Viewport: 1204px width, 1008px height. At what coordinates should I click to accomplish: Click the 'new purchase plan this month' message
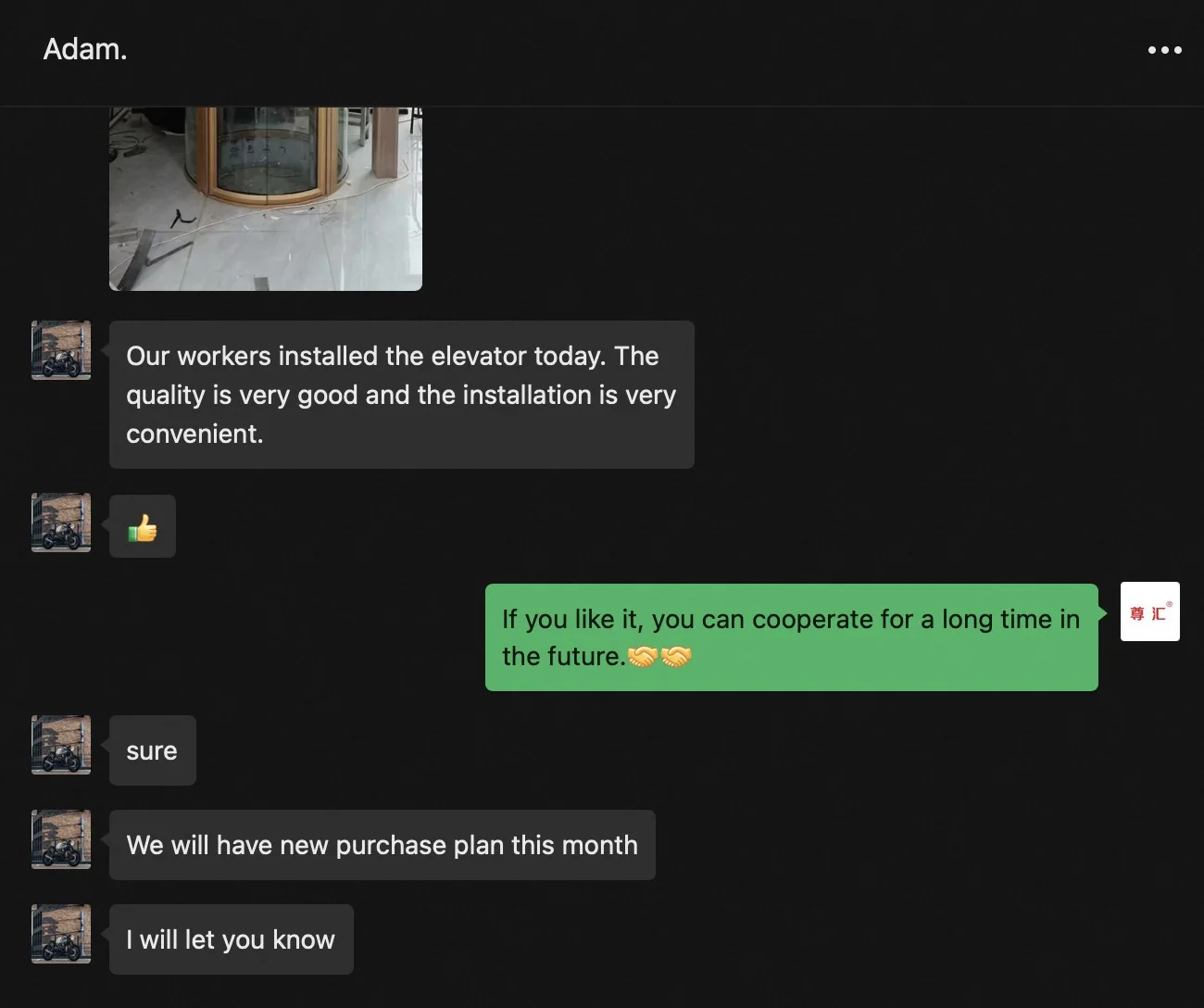[383, 845]
